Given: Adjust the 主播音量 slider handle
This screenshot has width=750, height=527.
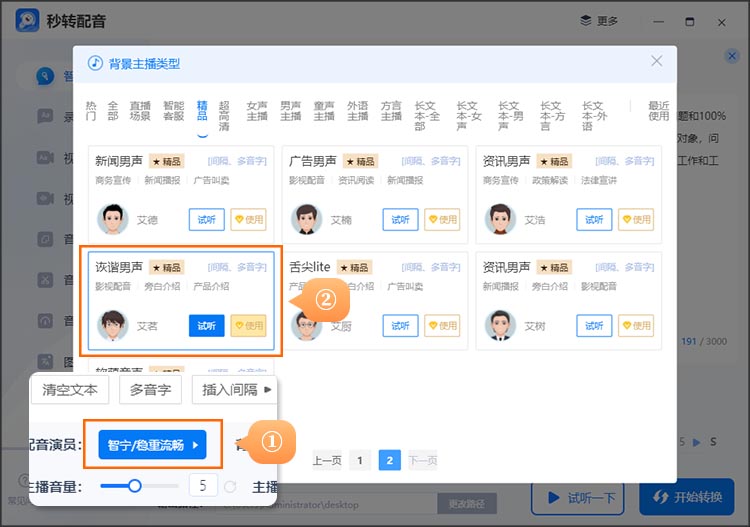Looking at the screenshot, I should point(134,486).
